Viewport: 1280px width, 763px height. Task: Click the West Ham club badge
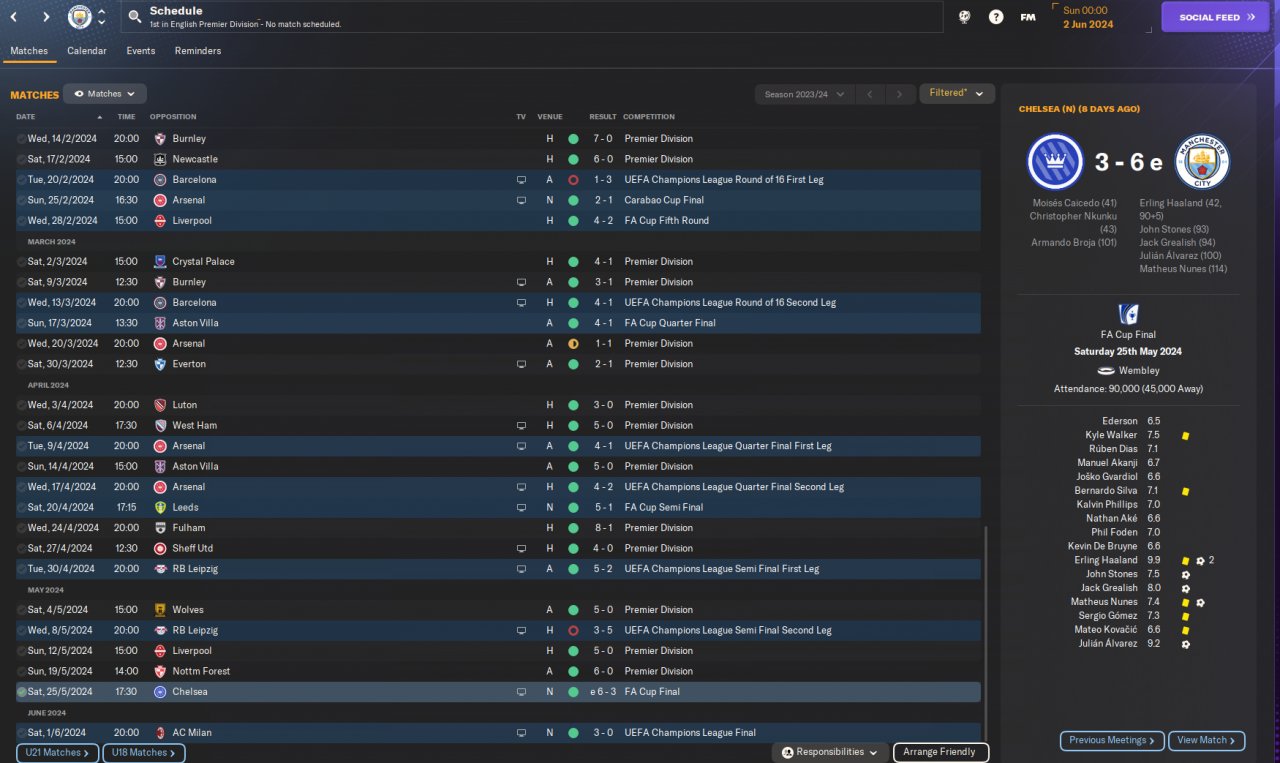[160, 426]
